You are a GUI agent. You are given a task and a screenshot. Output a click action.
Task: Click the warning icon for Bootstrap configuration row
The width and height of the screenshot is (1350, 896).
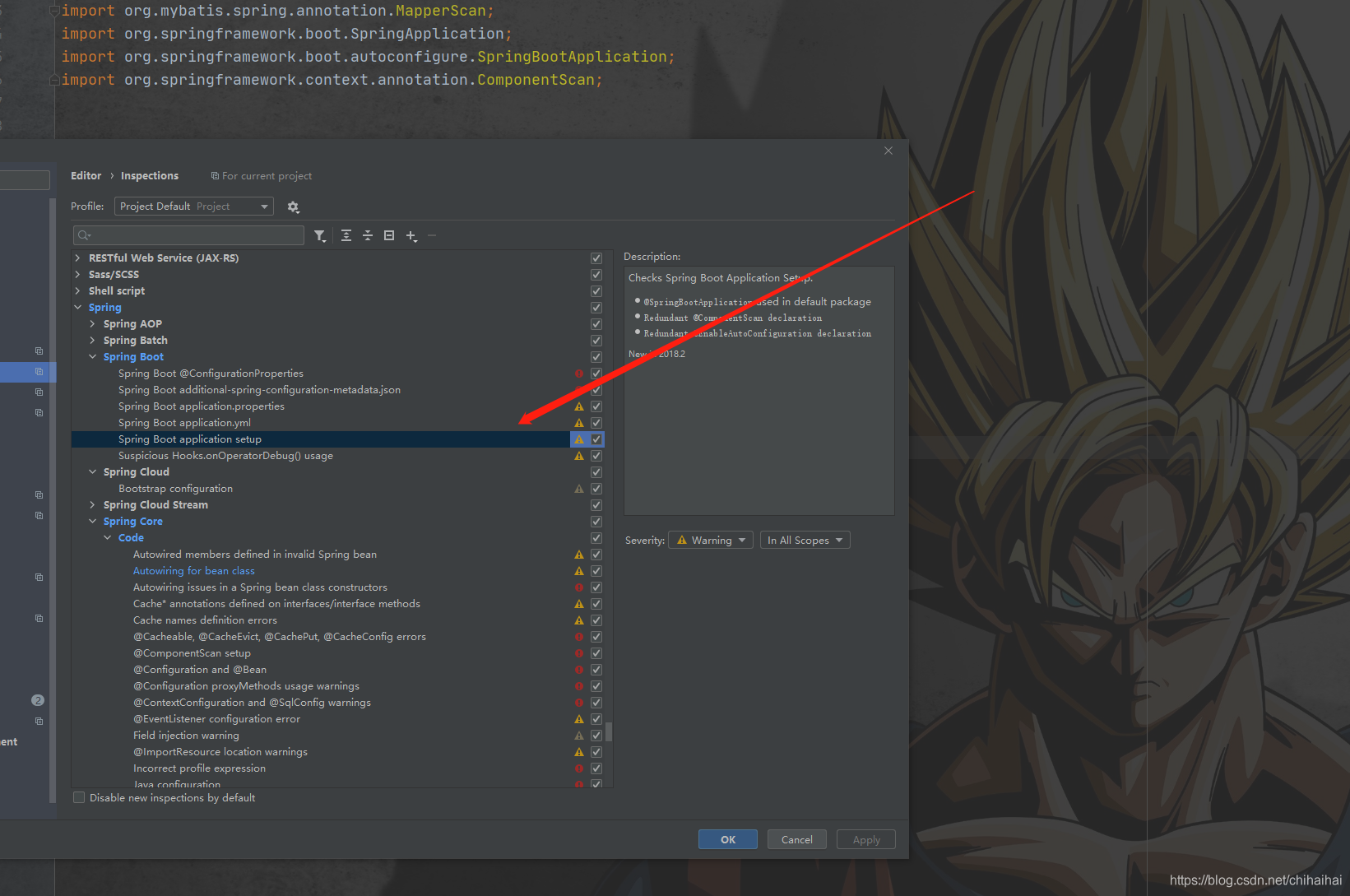click(579, 489)
